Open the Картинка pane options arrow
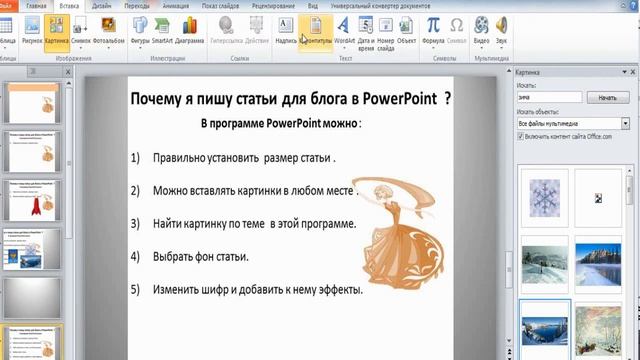This screenshot has height=360, width=640. point(624,72)
